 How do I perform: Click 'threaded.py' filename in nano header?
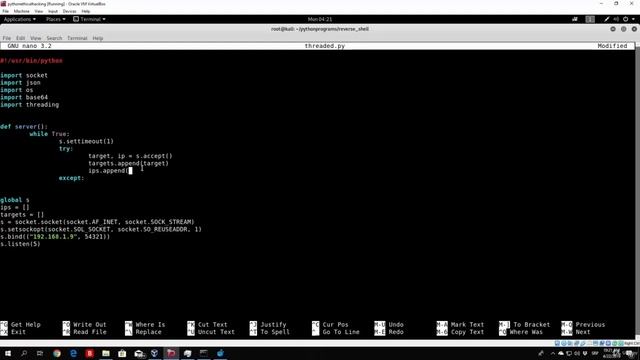tap(325, 46)
